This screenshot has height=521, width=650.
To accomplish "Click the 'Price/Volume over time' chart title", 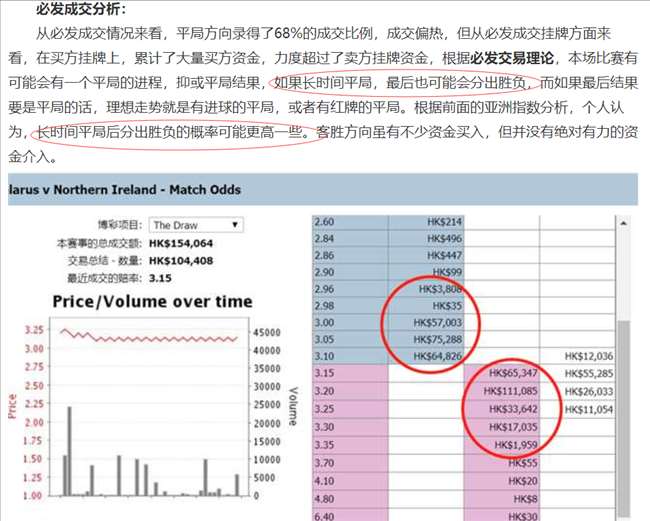I will pos(153,301).
